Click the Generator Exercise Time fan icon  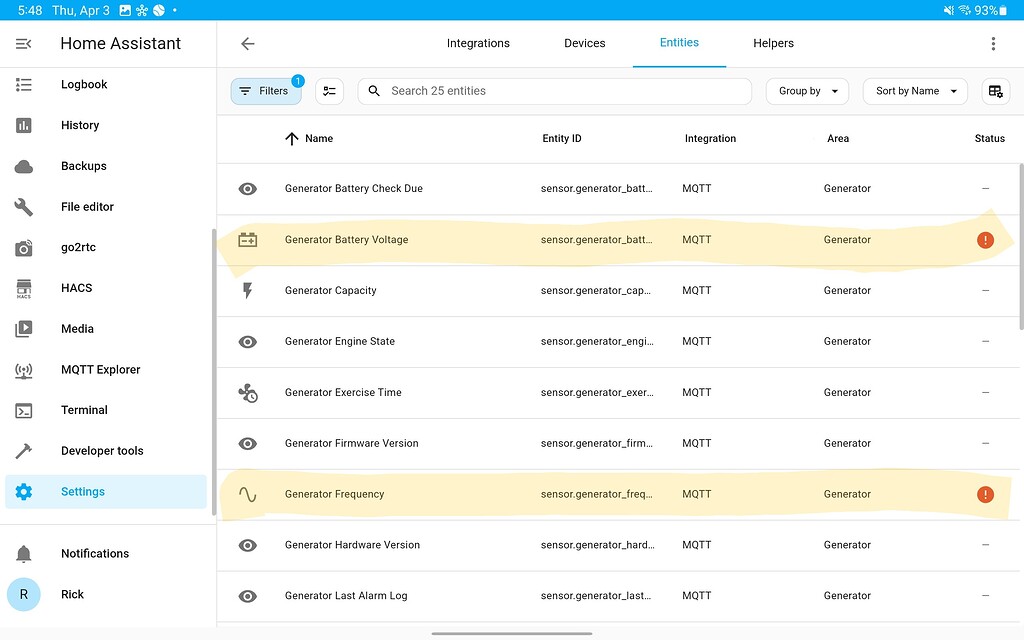point(247,392)
